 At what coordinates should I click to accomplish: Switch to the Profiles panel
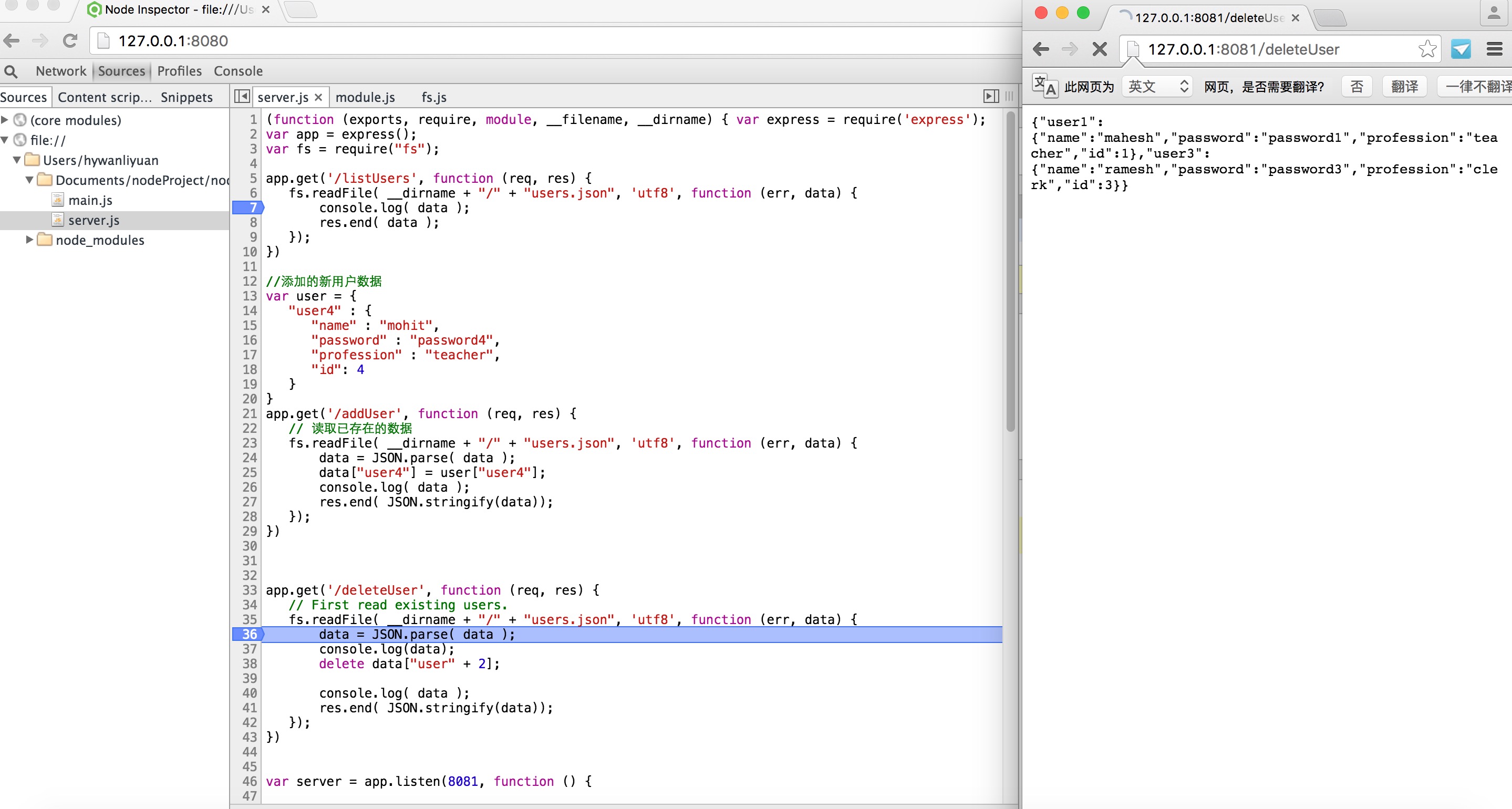point(179,71)
